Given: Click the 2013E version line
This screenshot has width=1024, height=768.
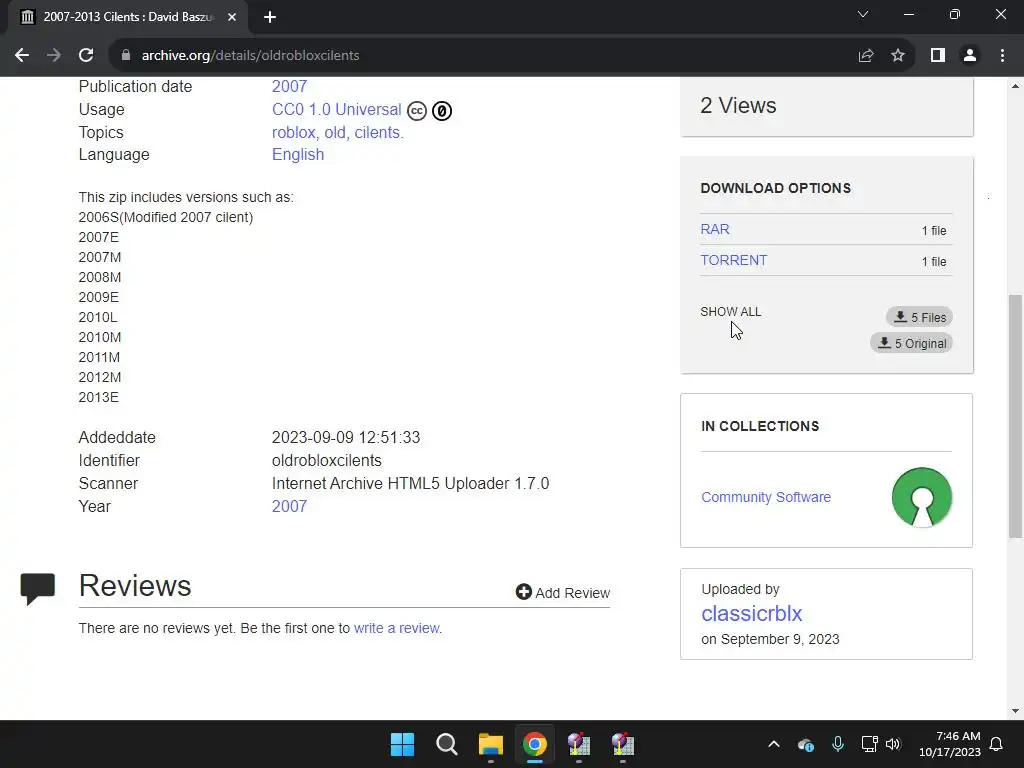Looking at the screenshot, I should tap(99, 397).
